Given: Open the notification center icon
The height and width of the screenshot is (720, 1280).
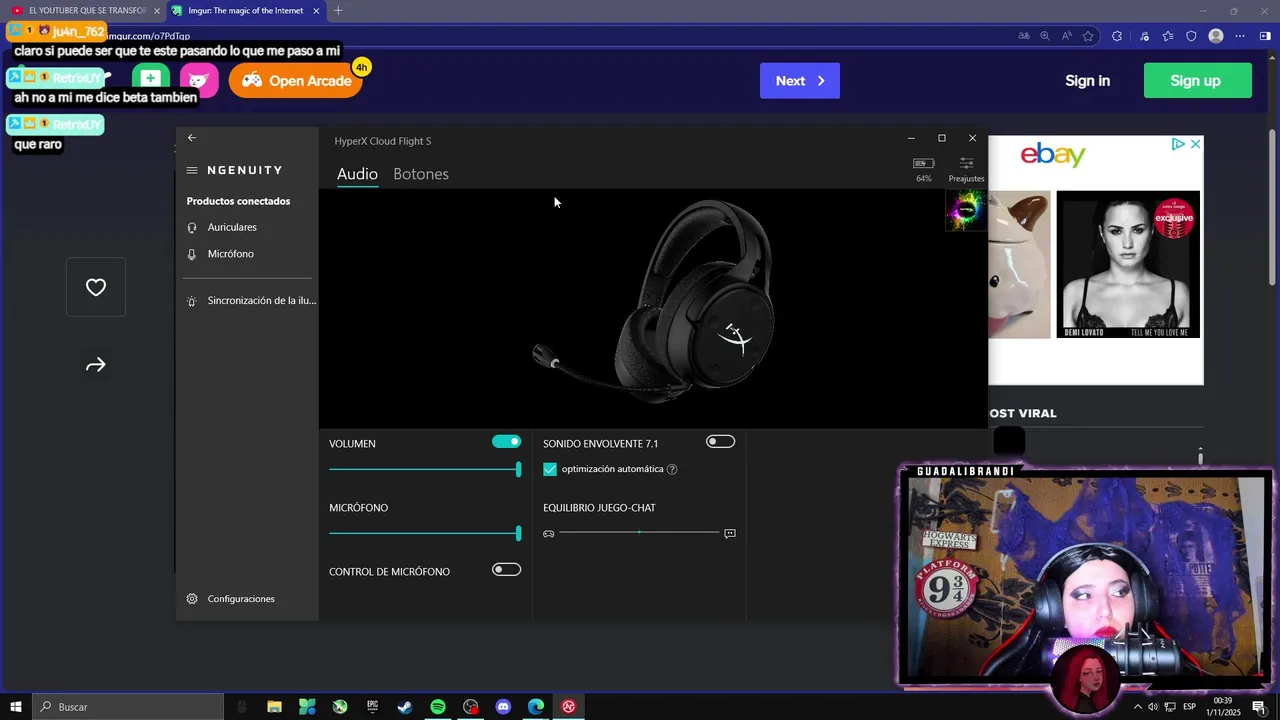Looking at the screenshot, I should [1259, 707].
